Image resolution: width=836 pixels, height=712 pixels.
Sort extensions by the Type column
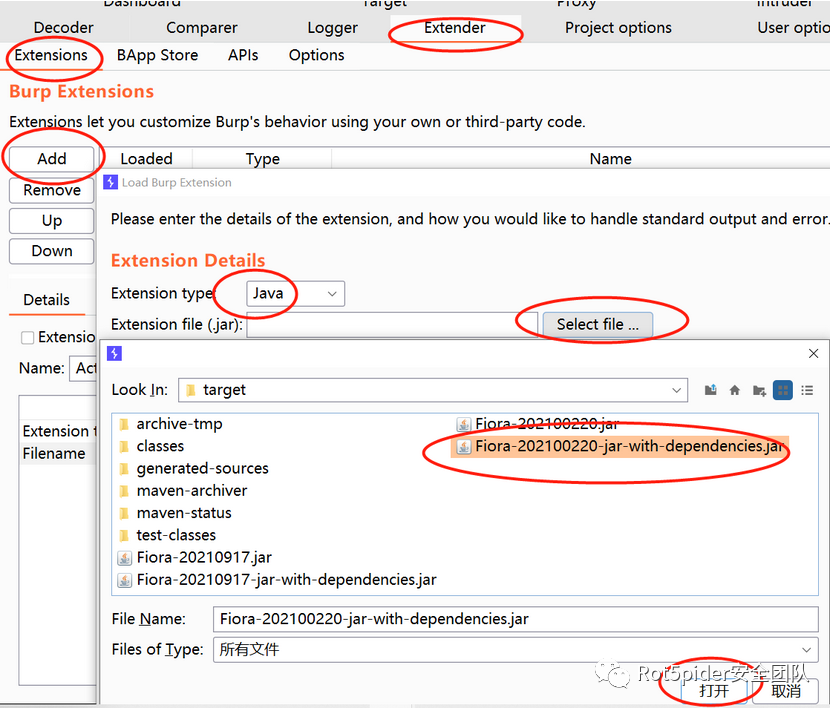pyautogui.click(x=262, y=159)
